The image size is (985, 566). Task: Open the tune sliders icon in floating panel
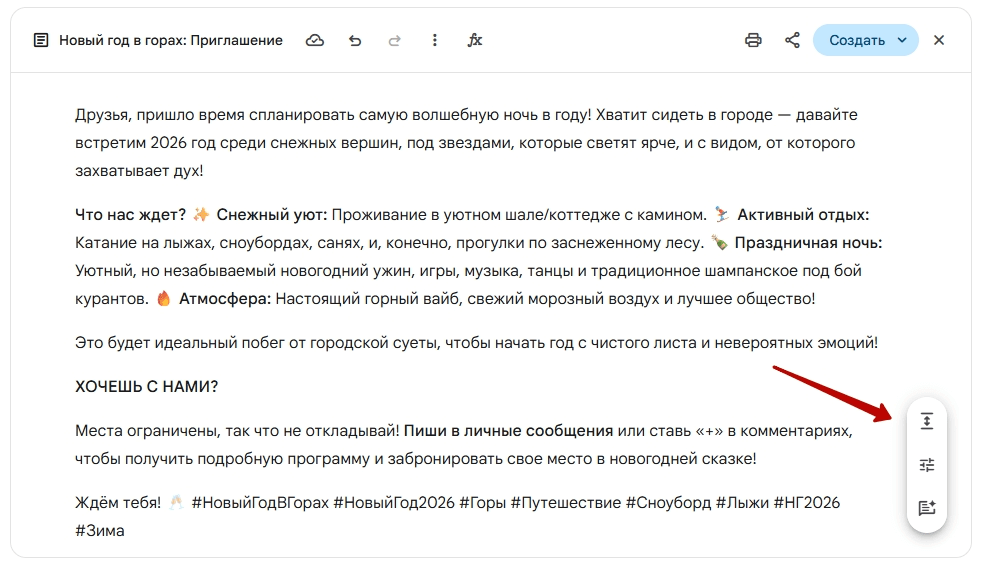927,465
